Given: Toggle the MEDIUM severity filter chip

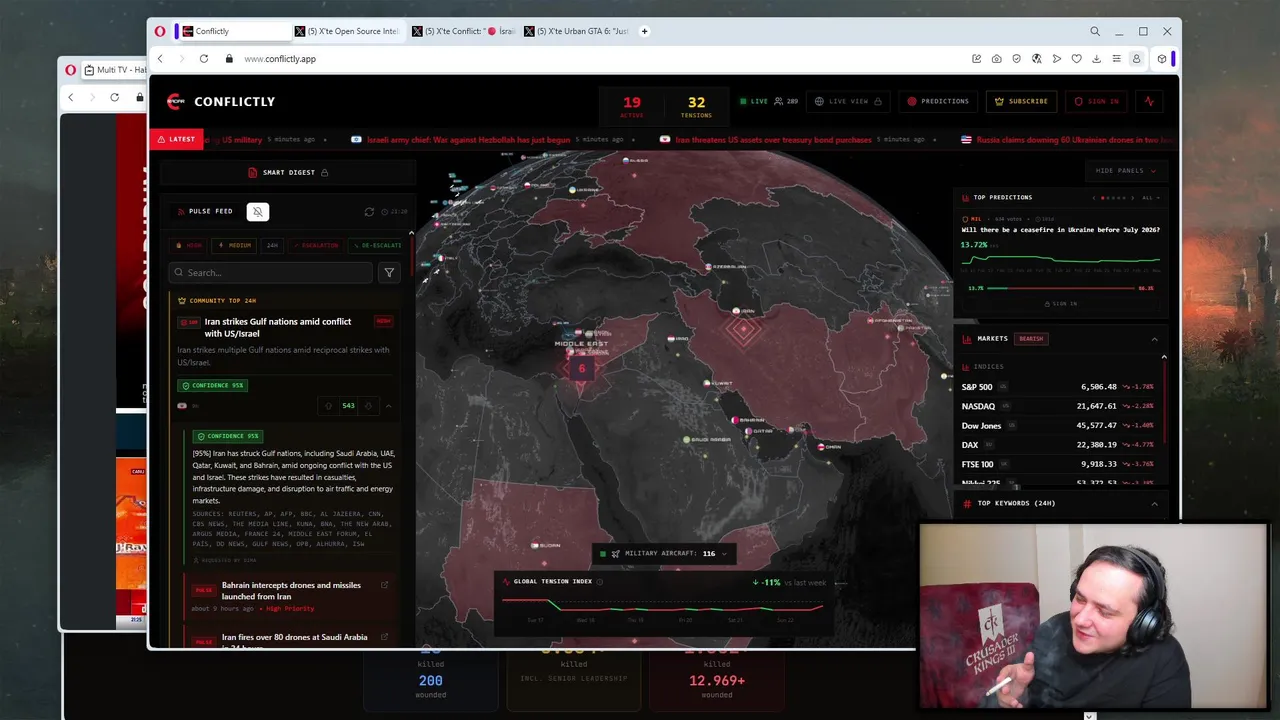Looking at the screenshot, I should tap(235, 245).
